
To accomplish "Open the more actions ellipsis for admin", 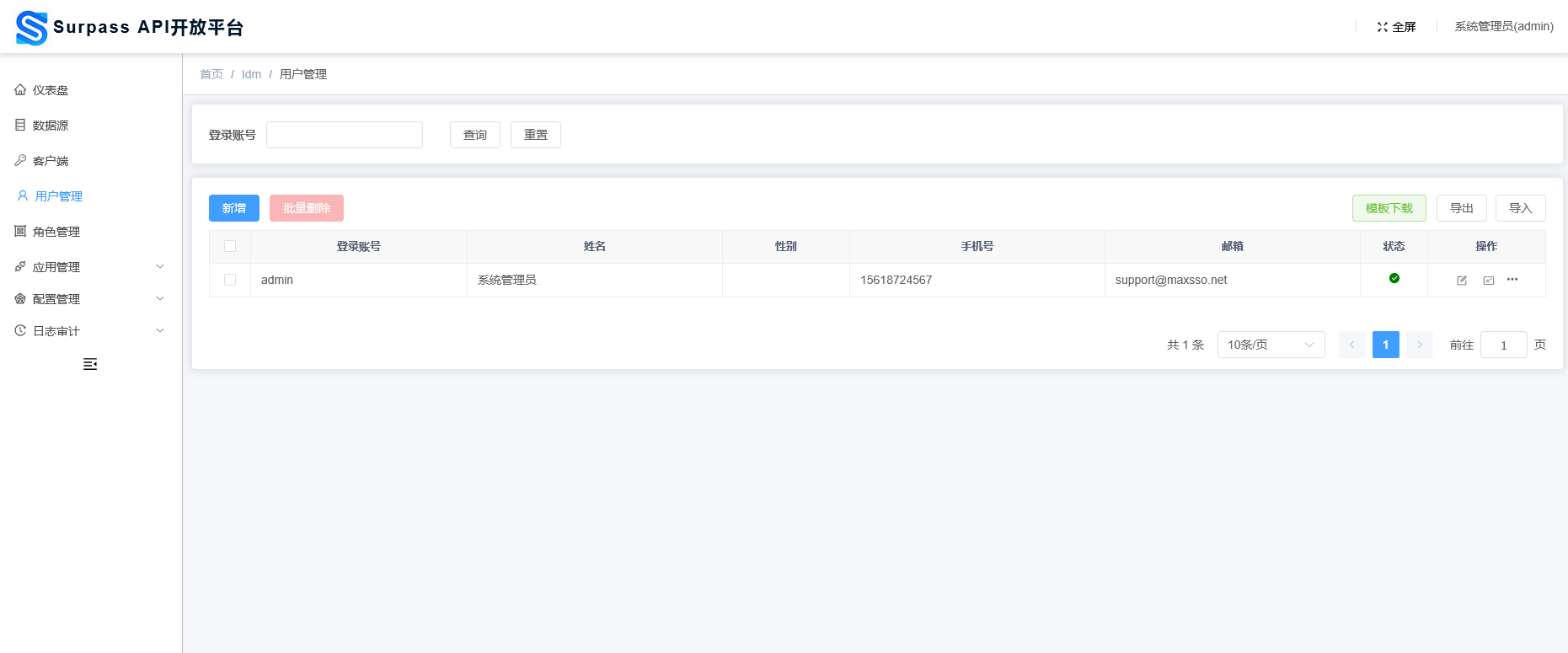I will (x=1512, y=280).
